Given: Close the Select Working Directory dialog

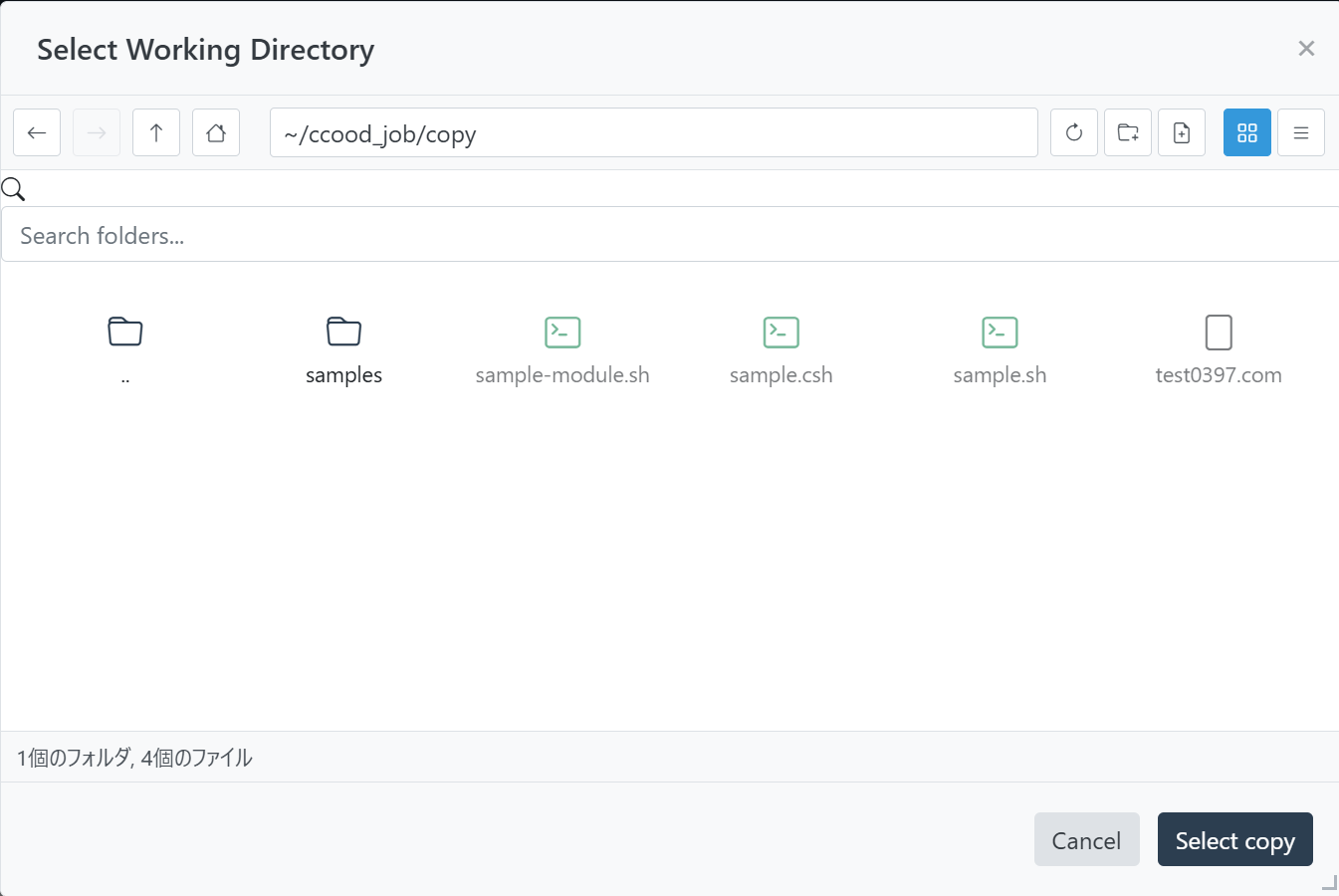Looking at the screenshot, I should pos(1306,48).
